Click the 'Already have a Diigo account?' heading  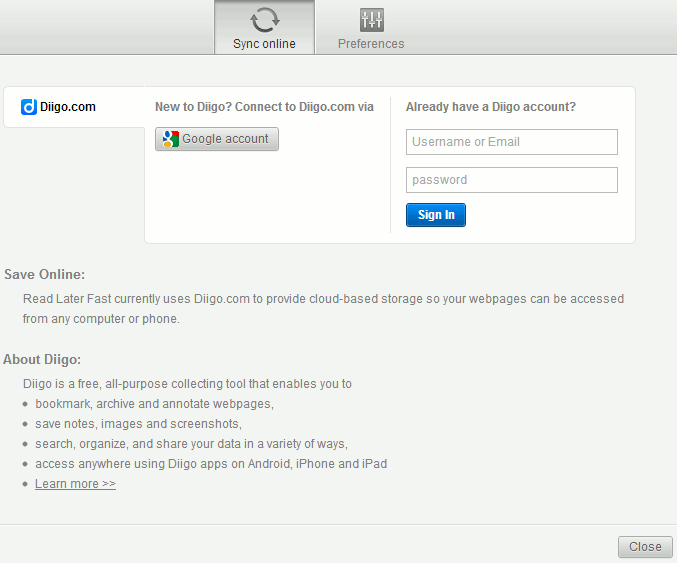490,107
